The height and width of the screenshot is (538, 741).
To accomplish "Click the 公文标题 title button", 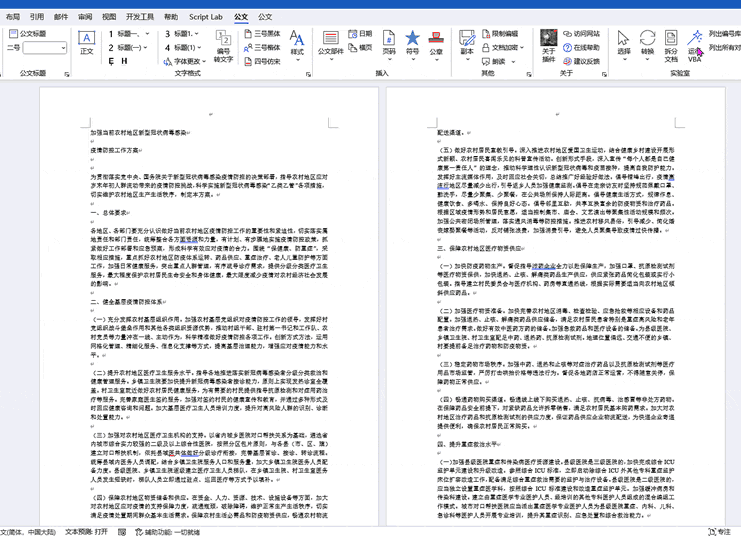I will tap(27, 34).
